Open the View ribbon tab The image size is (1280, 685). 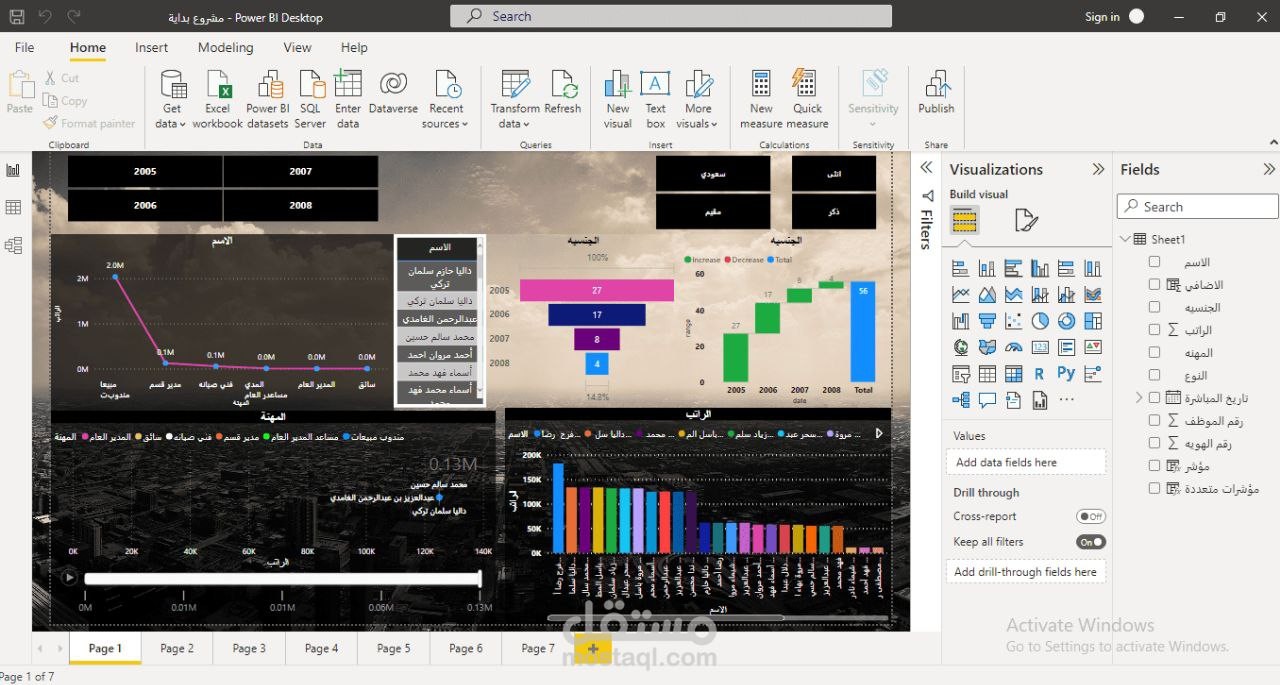pyautogui.click(x=297, y=47)
